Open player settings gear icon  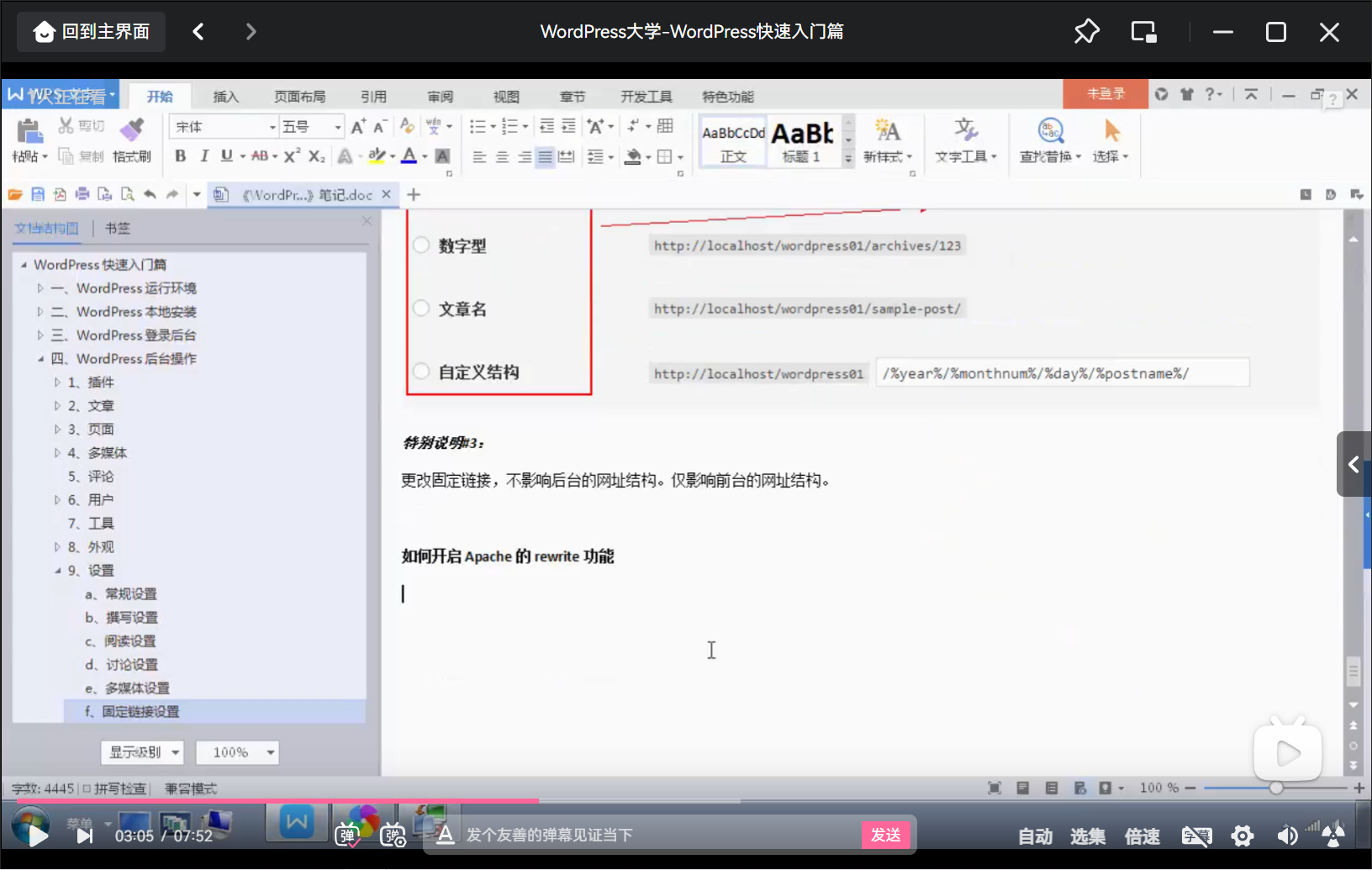(x=1242, y=836)
